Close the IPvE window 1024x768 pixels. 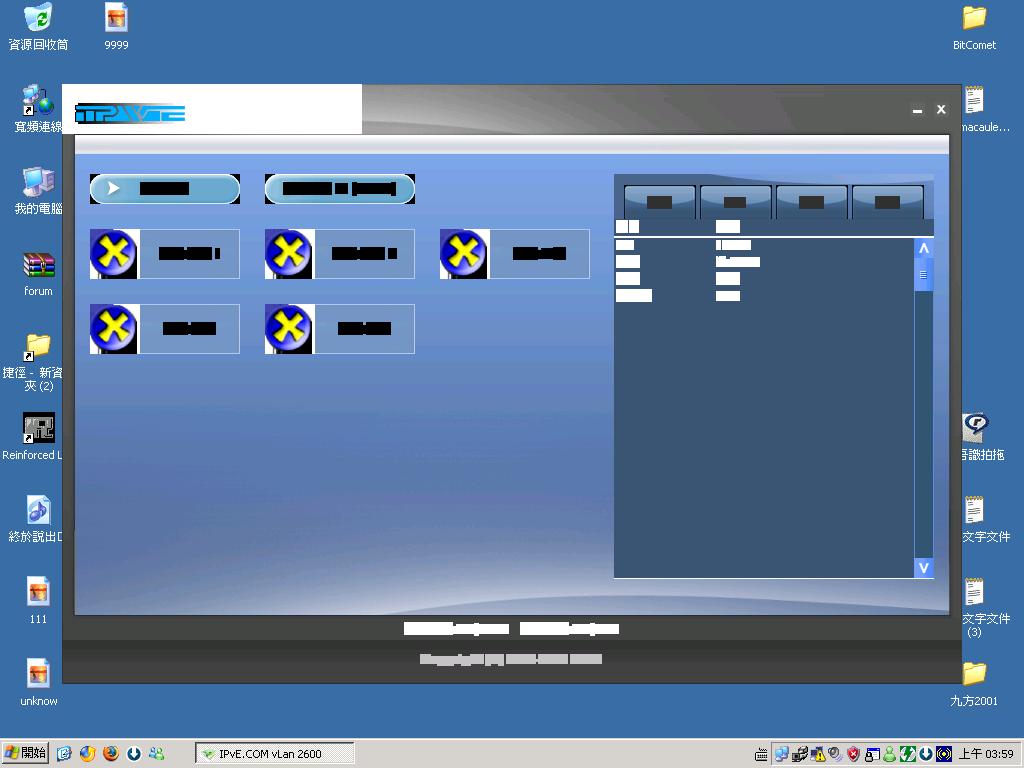click(x=941, y=110)
